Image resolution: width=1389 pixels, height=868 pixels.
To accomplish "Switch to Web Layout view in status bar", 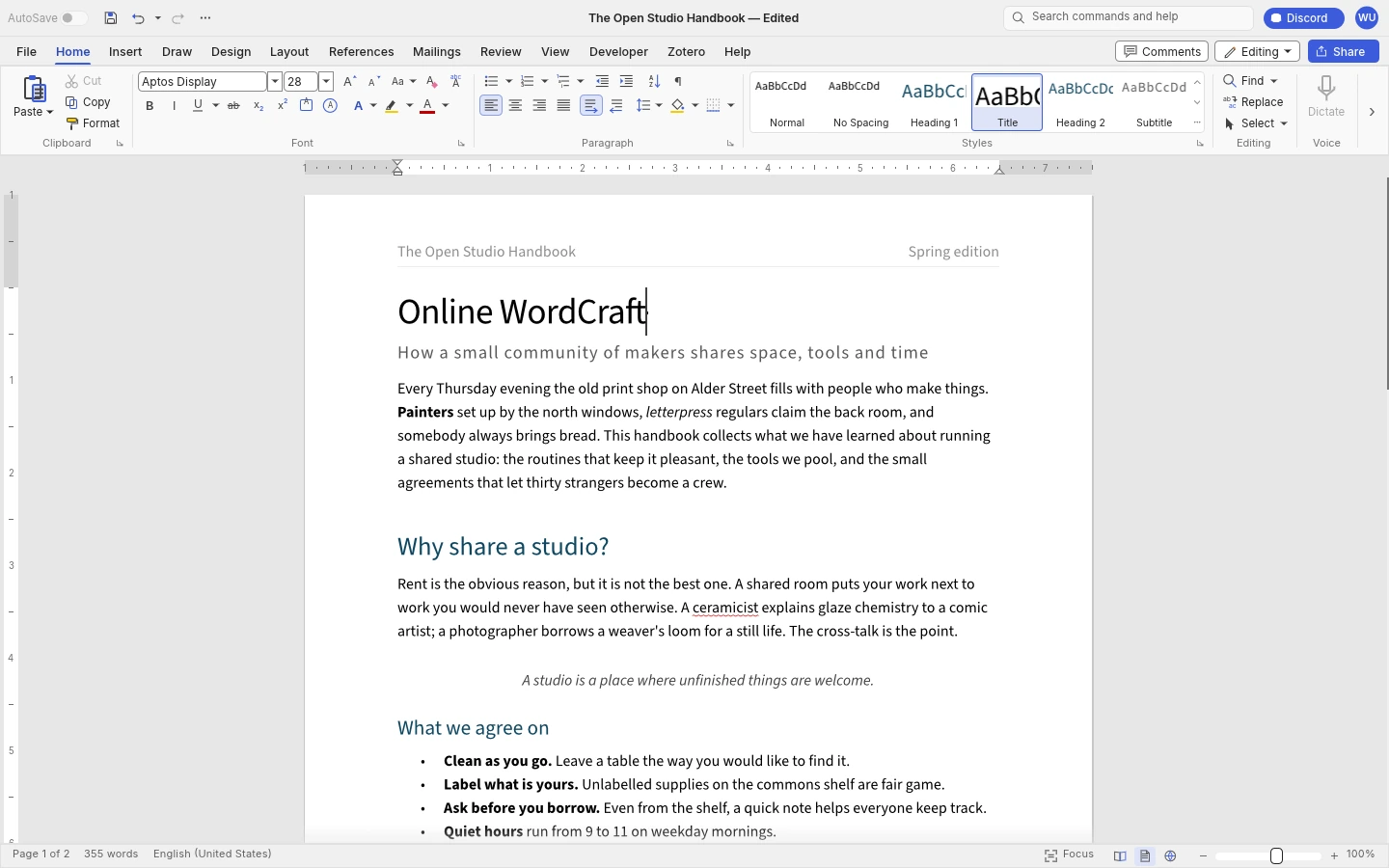I will (x=1170, y=855).
